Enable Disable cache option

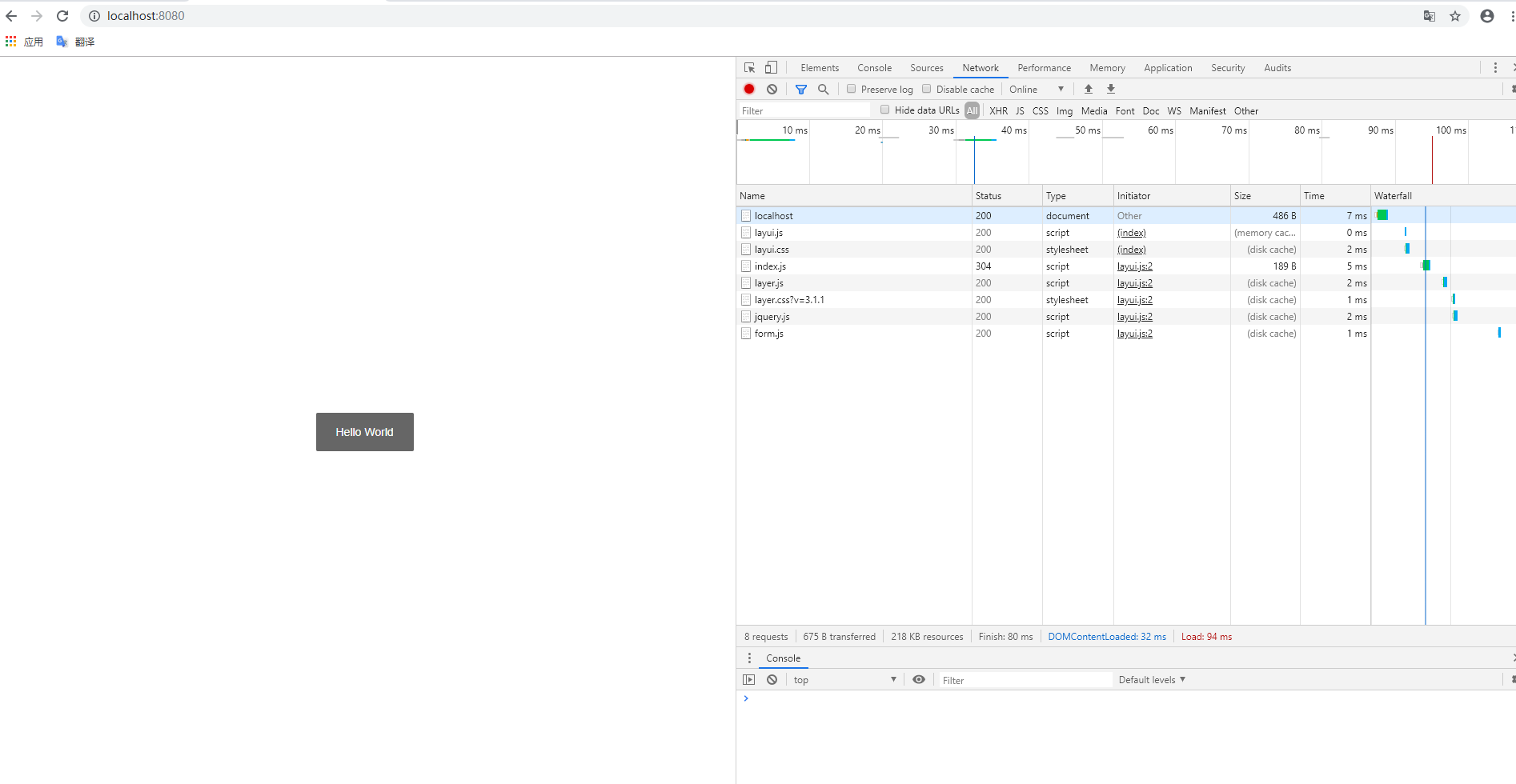(927, 89)
